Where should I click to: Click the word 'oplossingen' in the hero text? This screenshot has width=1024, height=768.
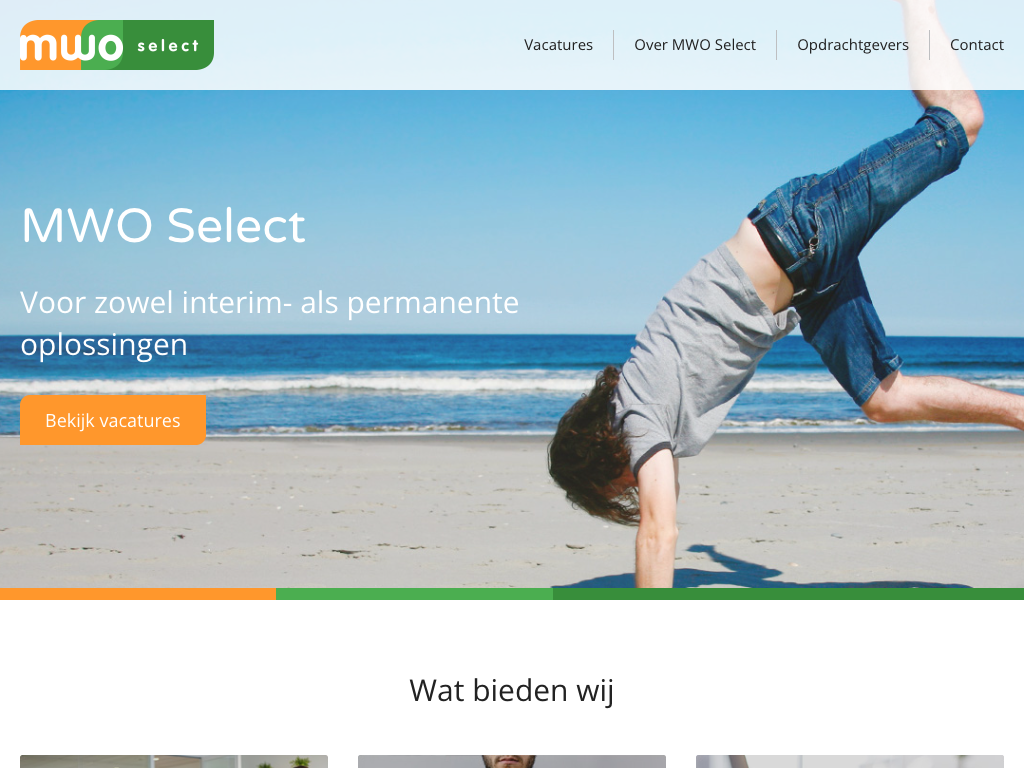104,345
